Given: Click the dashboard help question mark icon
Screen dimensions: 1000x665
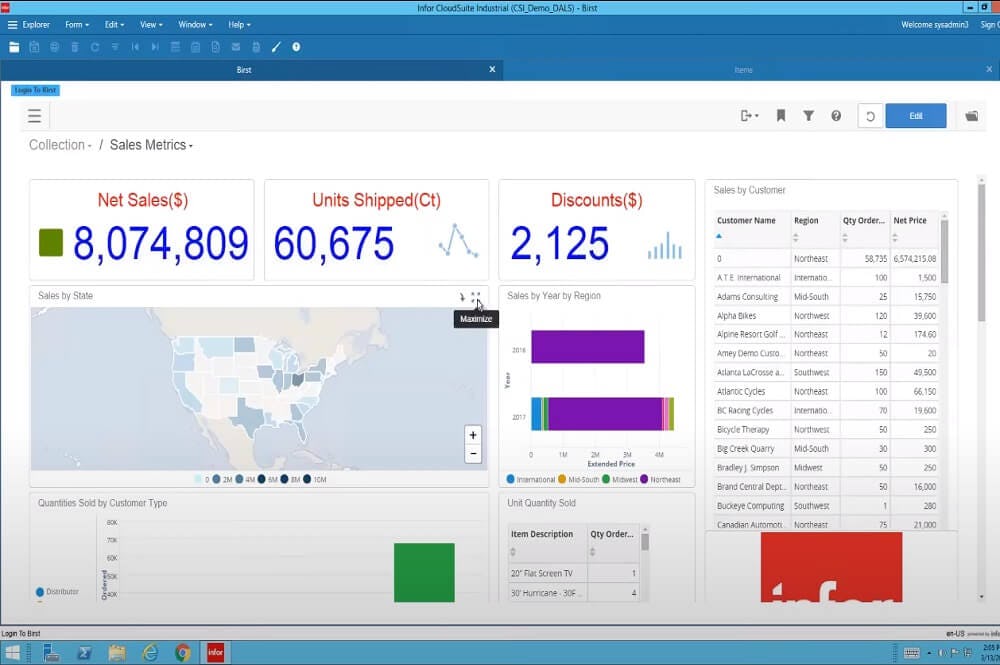Looking at the screenshot, I should [x=836, y=116].
